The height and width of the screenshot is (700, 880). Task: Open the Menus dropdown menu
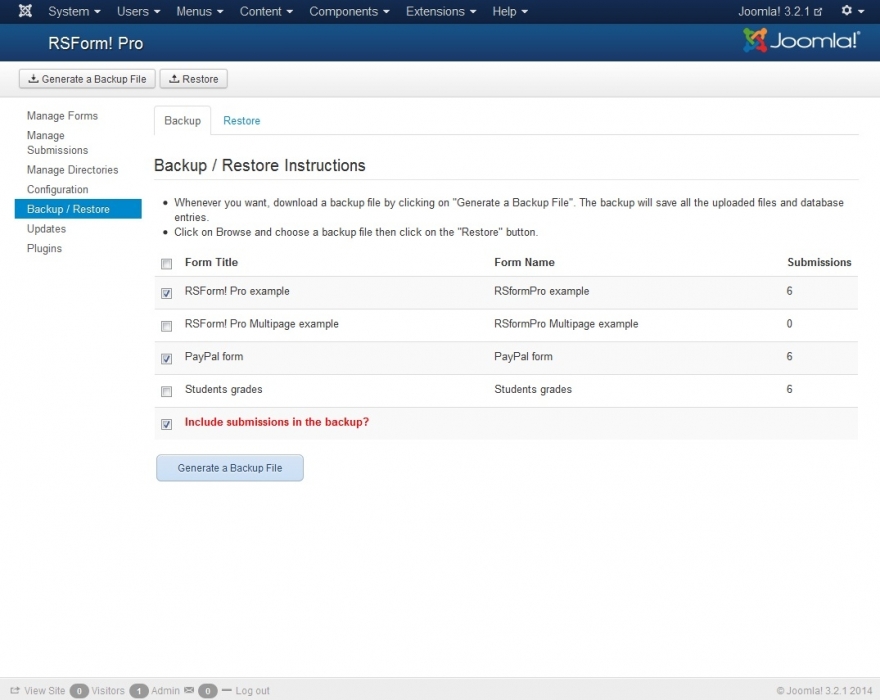click(x=200, y=11)
